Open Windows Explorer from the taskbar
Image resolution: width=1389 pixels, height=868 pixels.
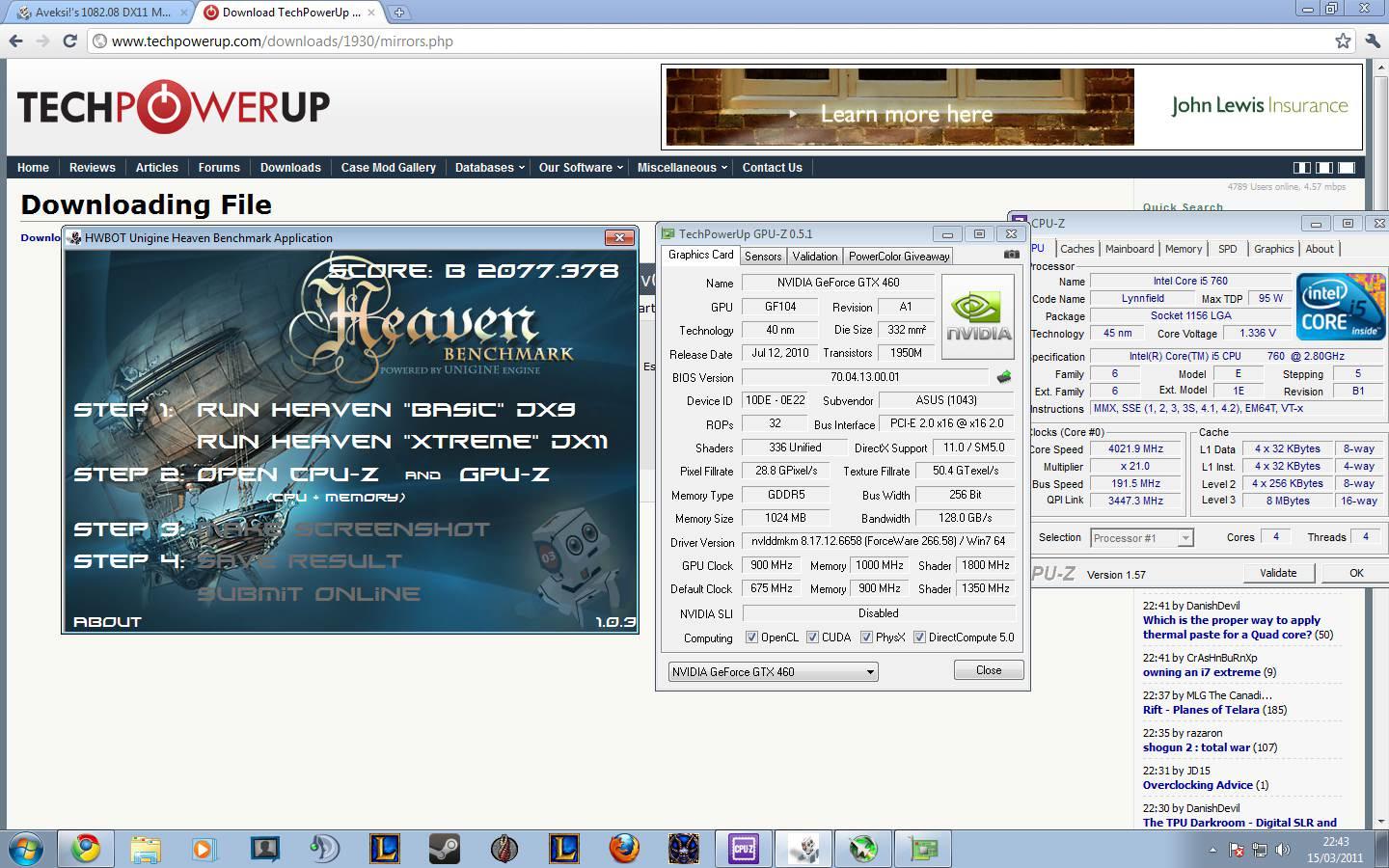pos(146,849)
